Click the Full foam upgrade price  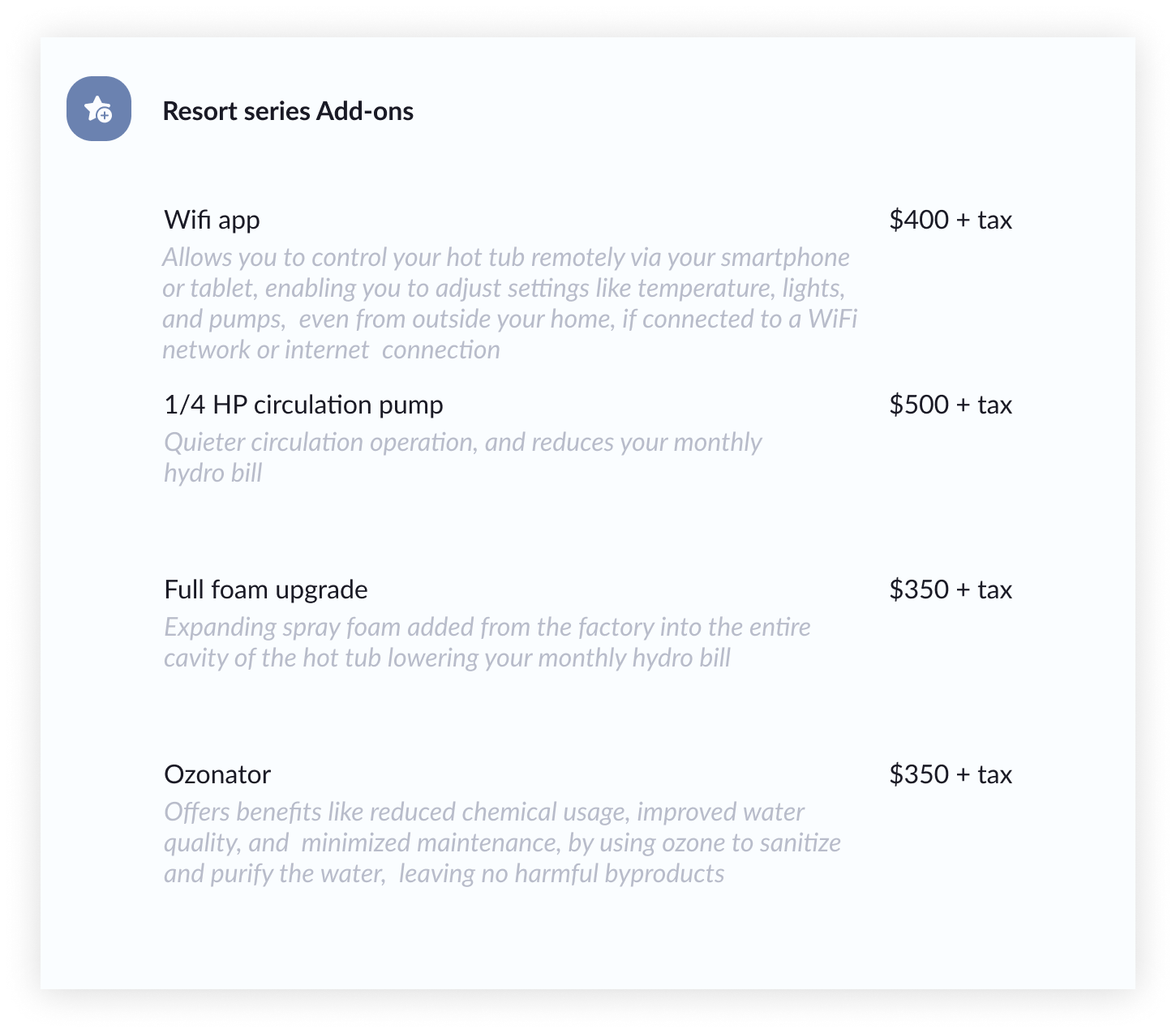951,589
